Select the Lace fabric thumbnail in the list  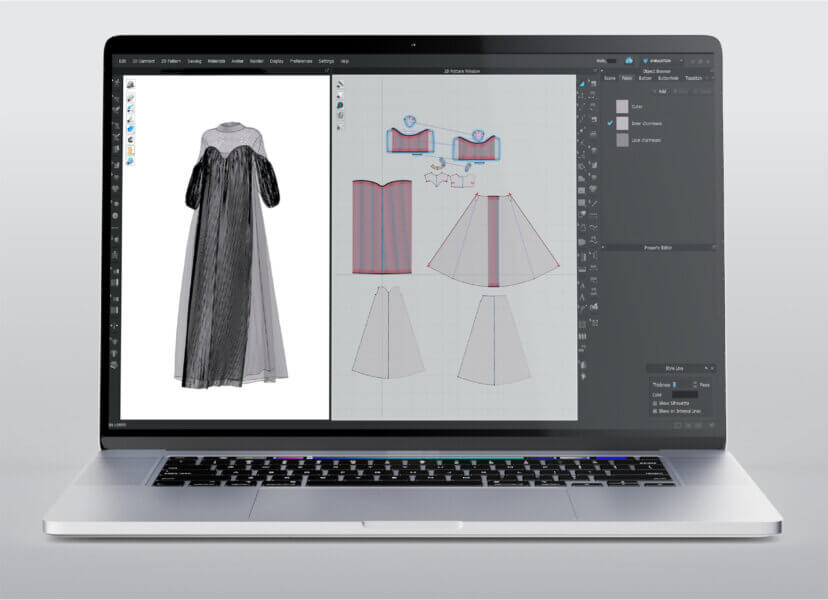pos(622,141)
